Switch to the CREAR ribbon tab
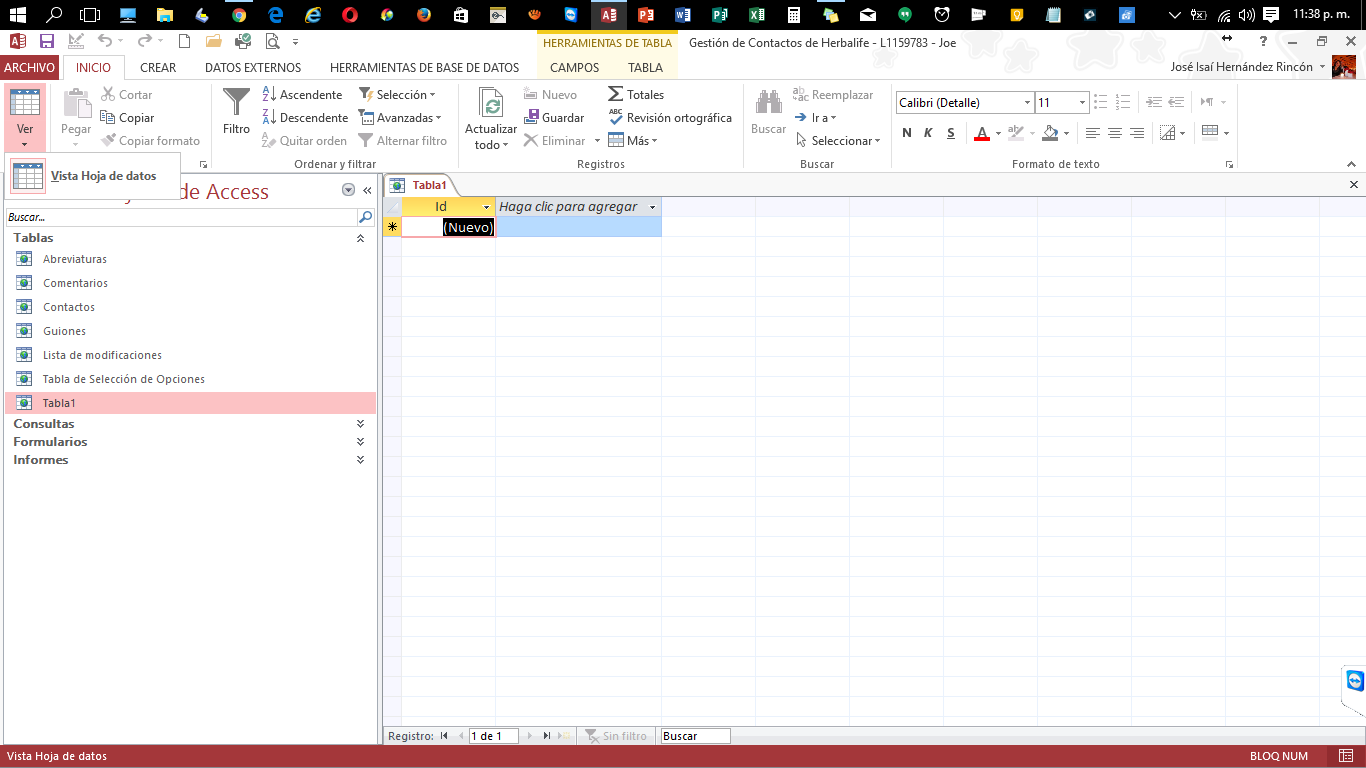1366x768 pixels. click(x=158, y=68)
